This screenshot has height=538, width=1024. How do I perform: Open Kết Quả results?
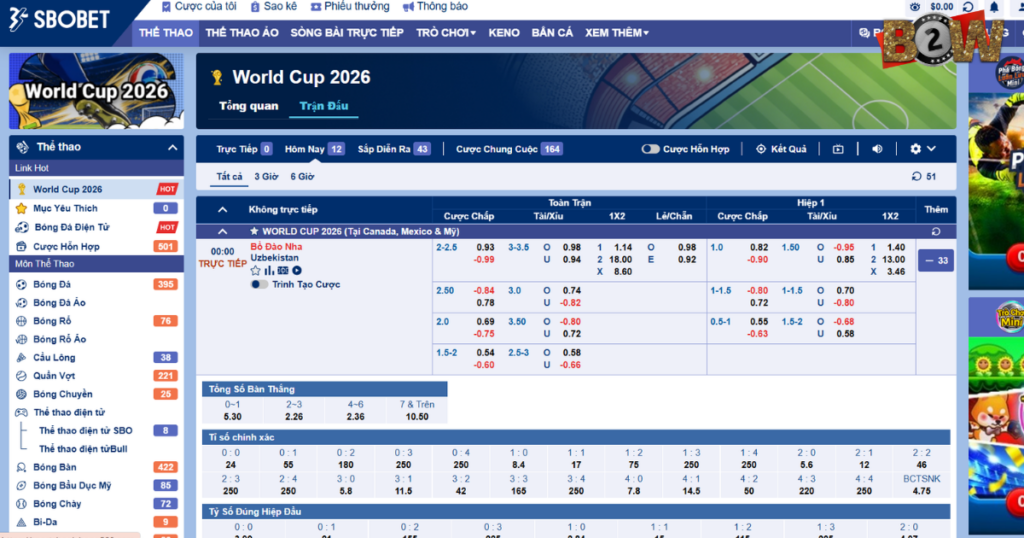pyautogui.click(x=781, y=149)
